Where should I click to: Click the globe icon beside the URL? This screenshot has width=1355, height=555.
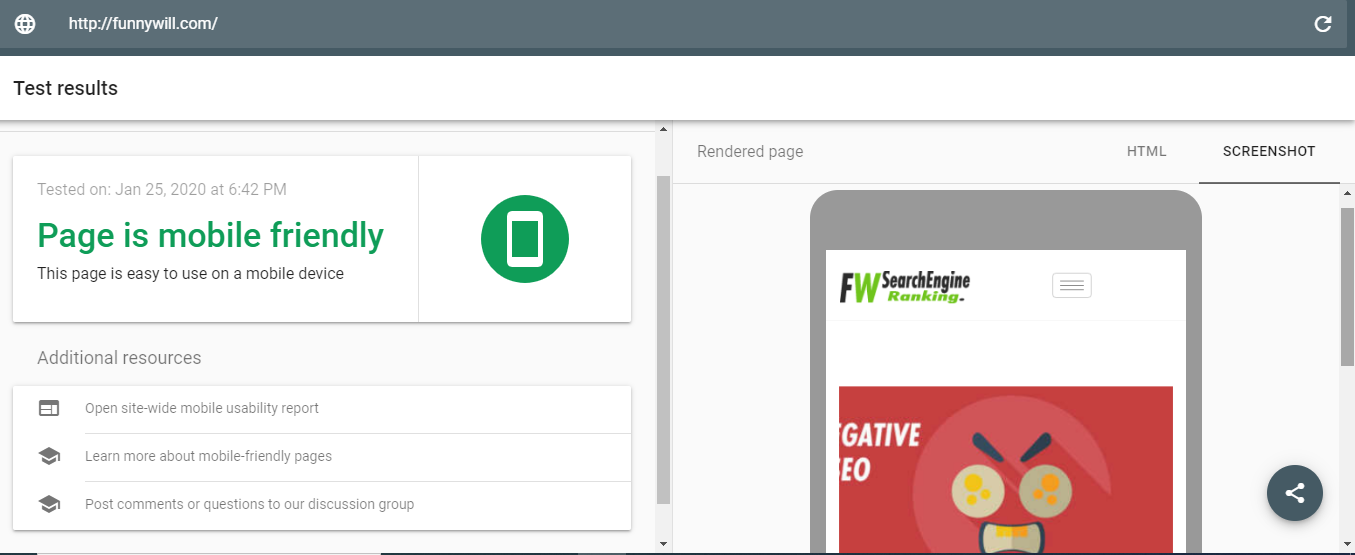[x=25, y=24]
